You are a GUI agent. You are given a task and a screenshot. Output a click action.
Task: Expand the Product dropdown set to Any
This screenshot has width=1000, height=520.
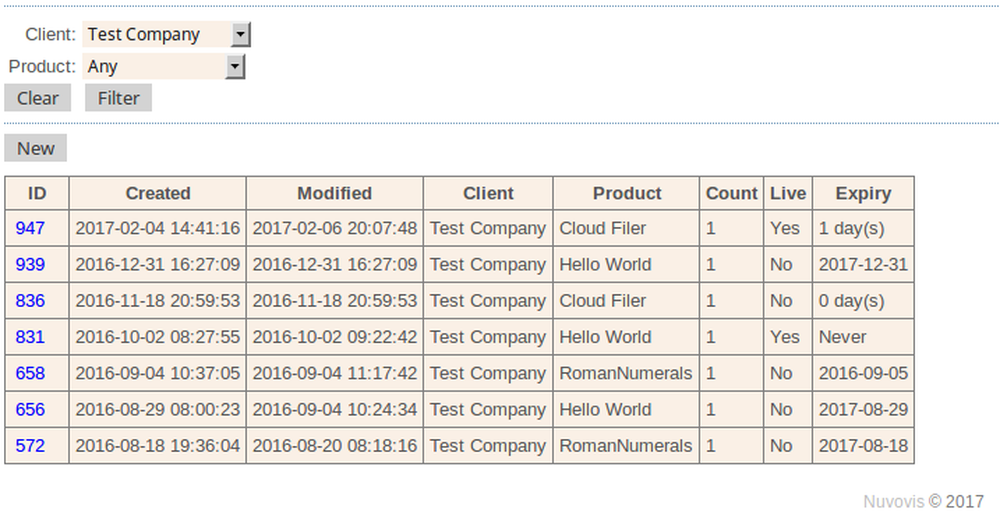coord(163,67)
